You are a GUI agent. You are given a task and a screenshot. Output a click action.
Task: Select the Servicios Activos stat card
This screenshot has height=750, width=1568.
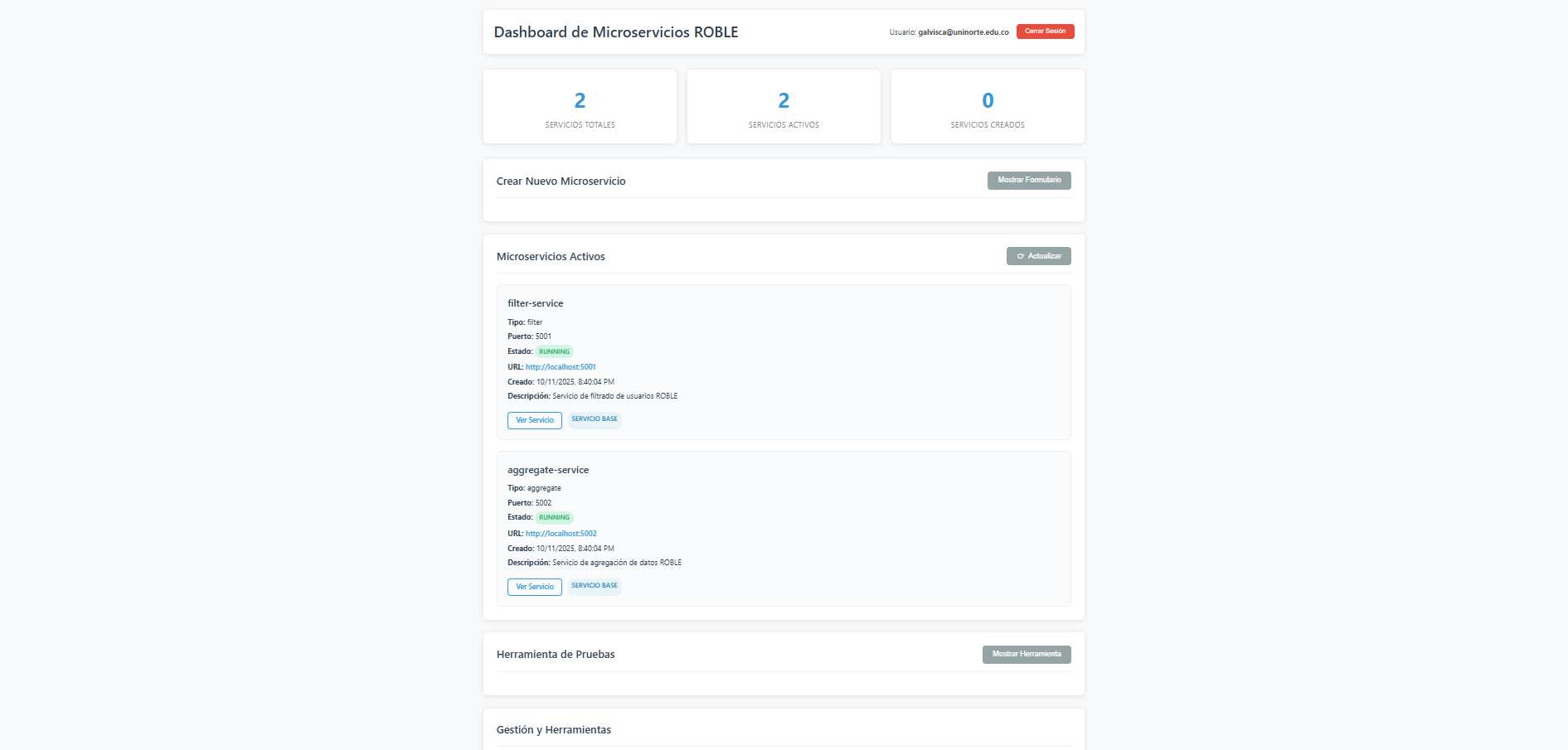[784, 107]
